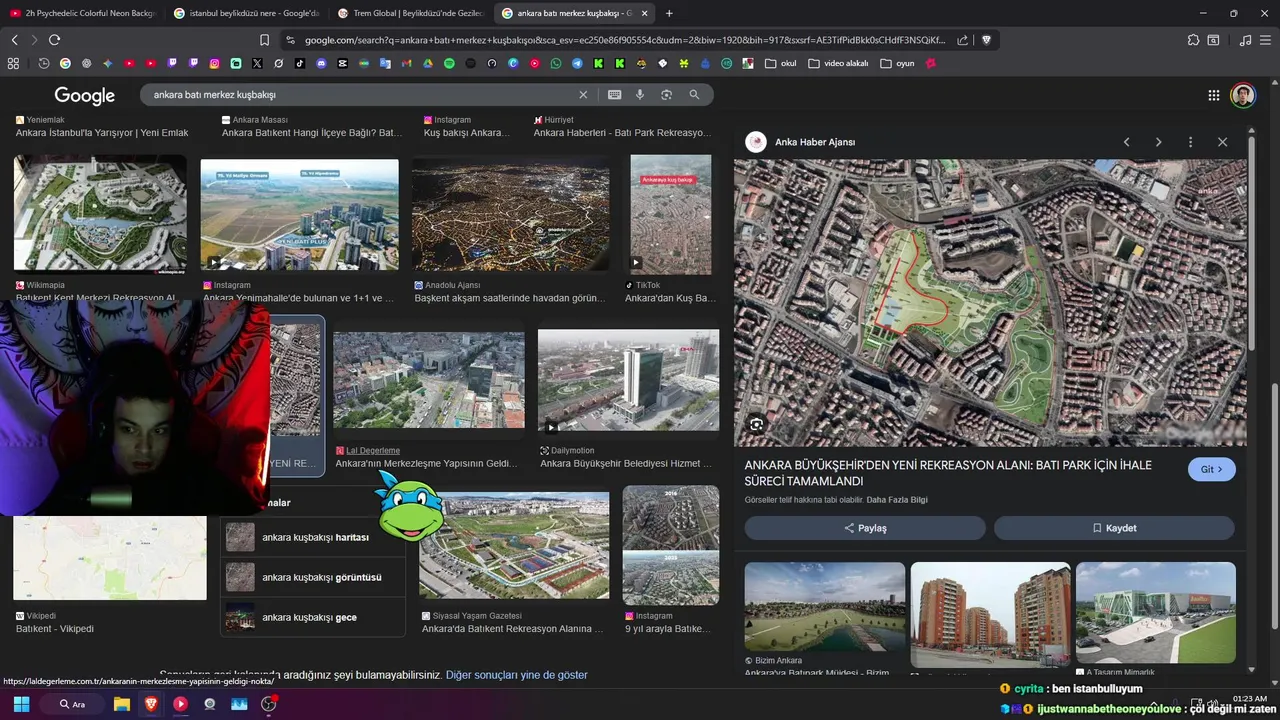The image size is (1280, 720).
Task: Open the Dailymotion white tower thumbnail
Action: point(628,380)
